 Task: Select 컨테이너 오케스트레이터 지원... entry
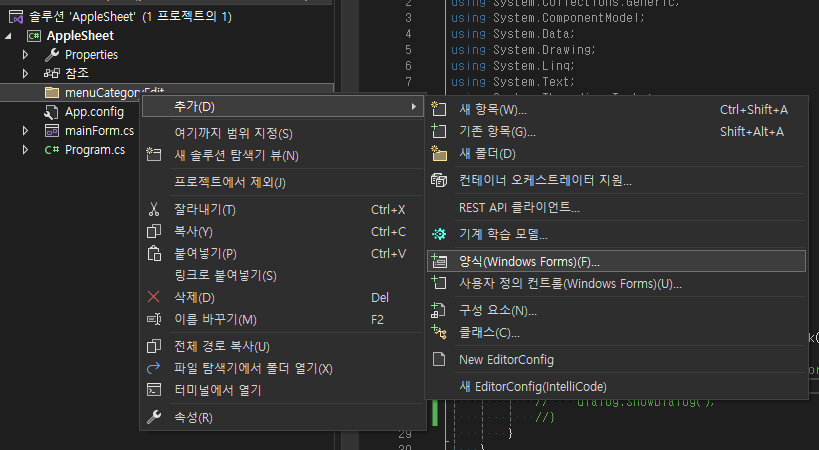point(616,180)
